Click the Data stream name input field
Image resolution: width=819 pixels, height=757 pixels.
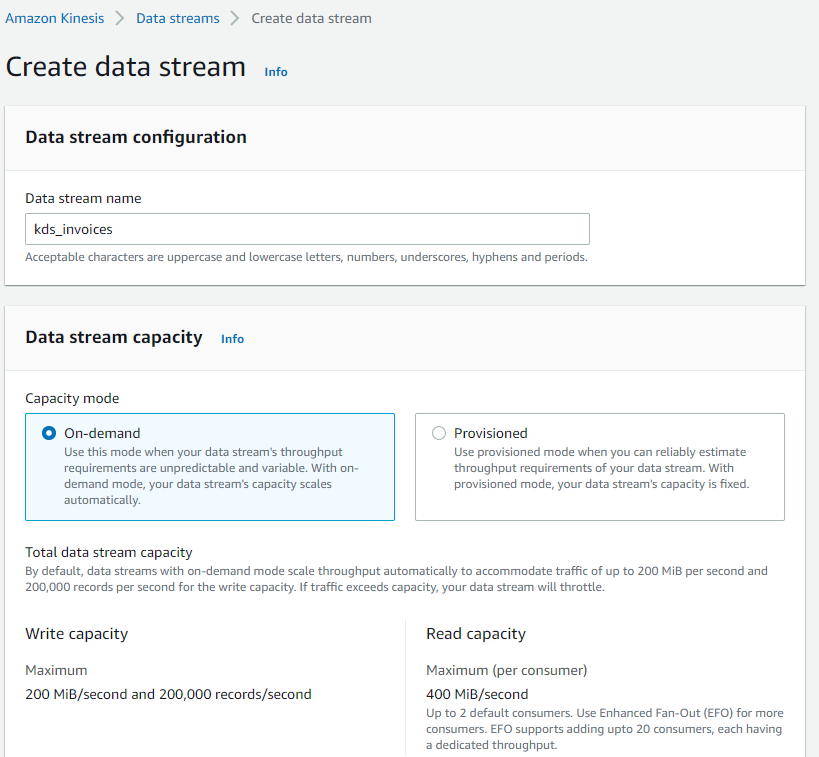307,229
